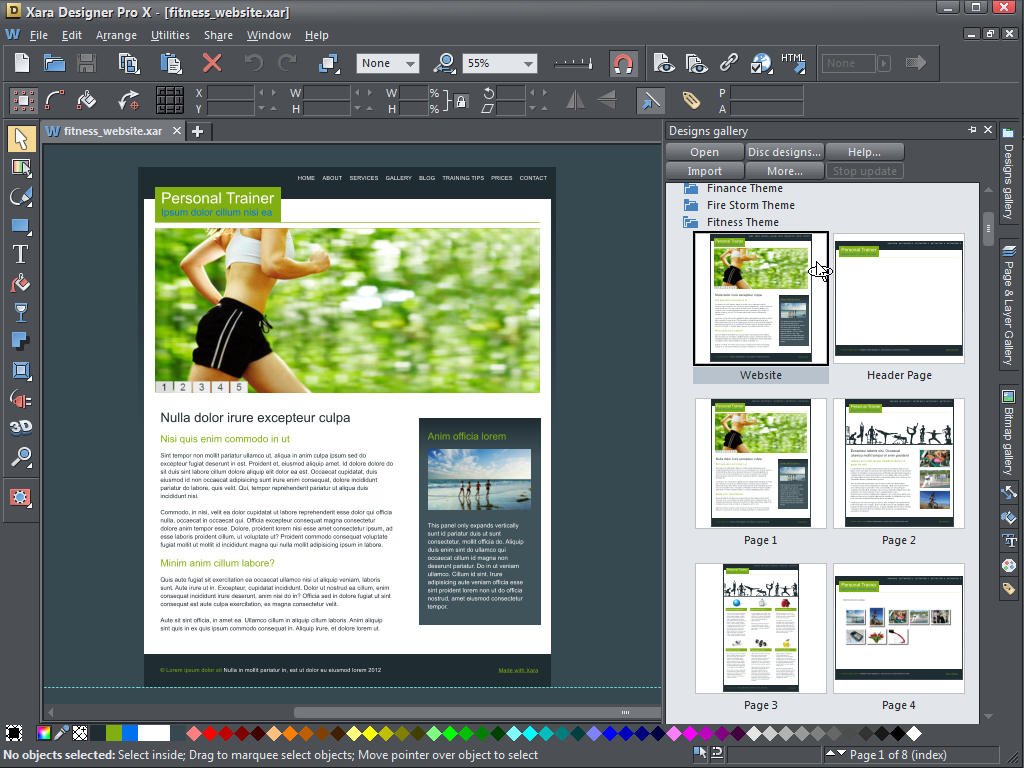Viewport: 1024px width, 768px height.
Task: Activate the Photo editing tool
Action: pos(21,167)
